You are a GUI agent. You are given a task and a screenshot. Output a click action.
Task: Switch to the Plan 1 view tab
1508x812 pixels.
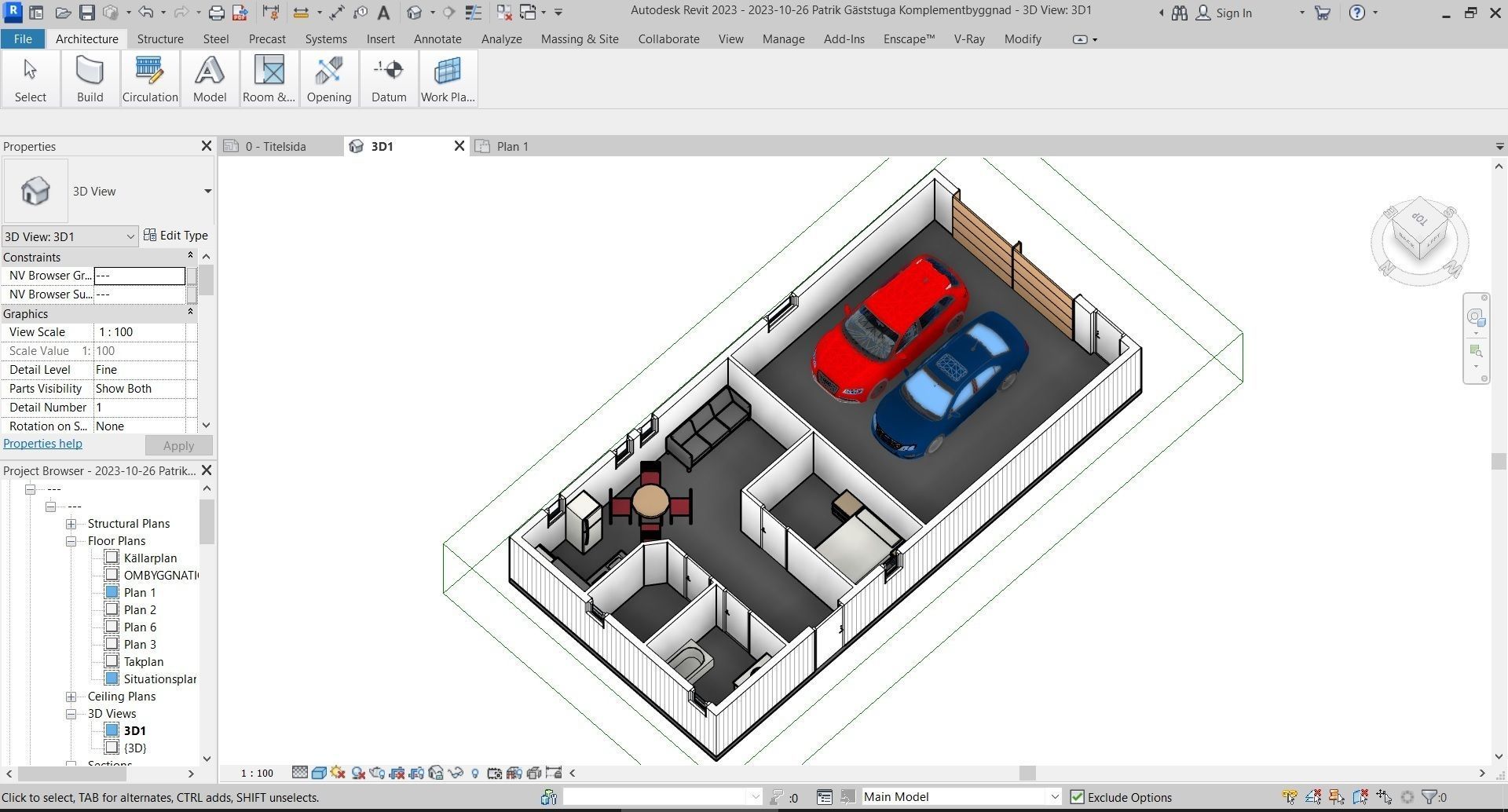pyautogui.click(x=512, y=146)
